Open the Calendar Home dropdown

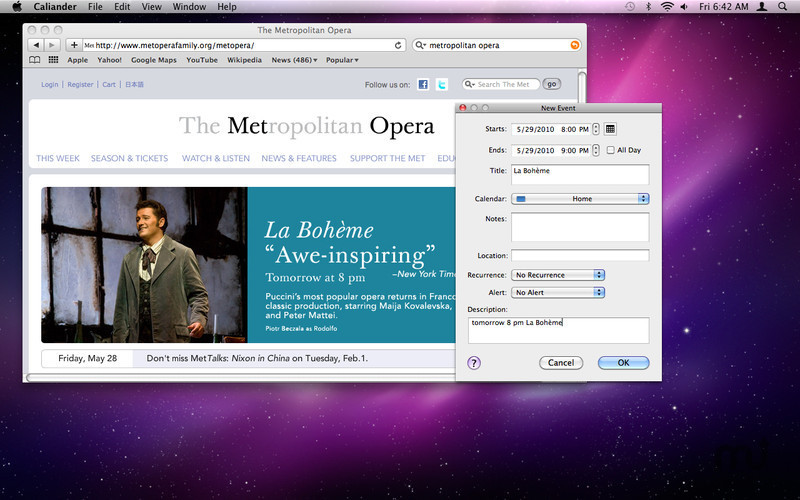click(x=580, y=198)
